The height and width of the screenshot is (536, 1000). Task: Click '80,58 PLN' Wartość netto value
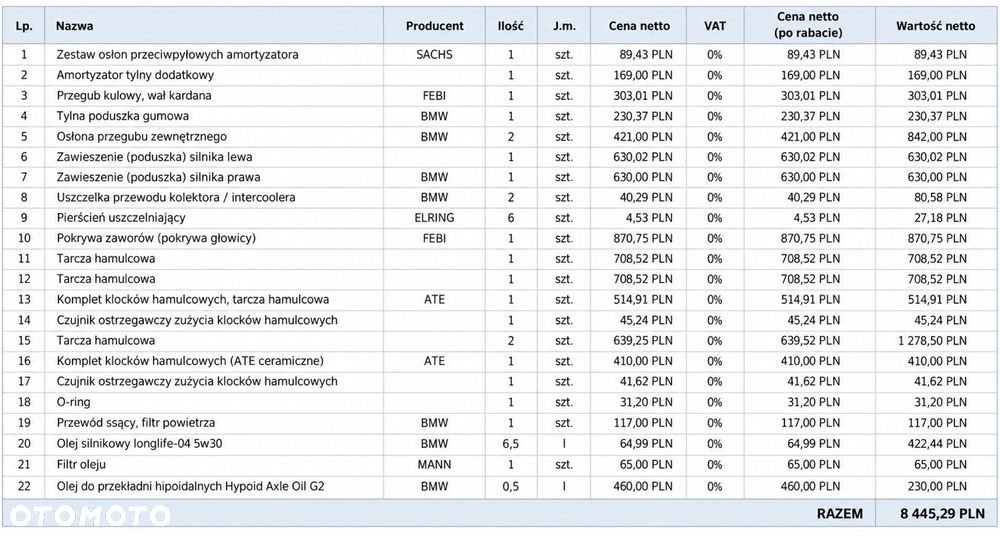click(x=941, y=198)
